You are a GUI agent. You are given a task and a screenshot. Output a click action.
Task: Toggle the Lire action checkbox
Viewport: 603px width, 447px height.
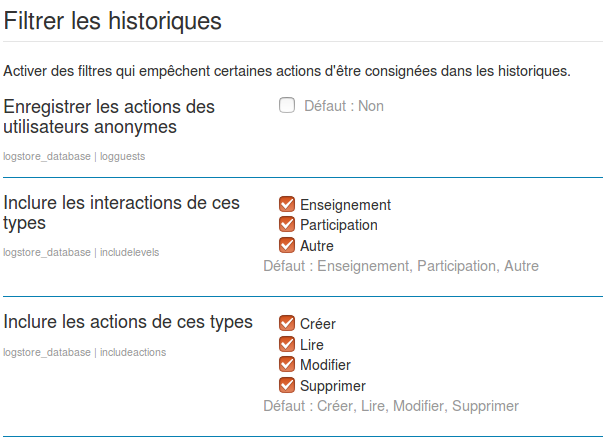click(287, 344)
